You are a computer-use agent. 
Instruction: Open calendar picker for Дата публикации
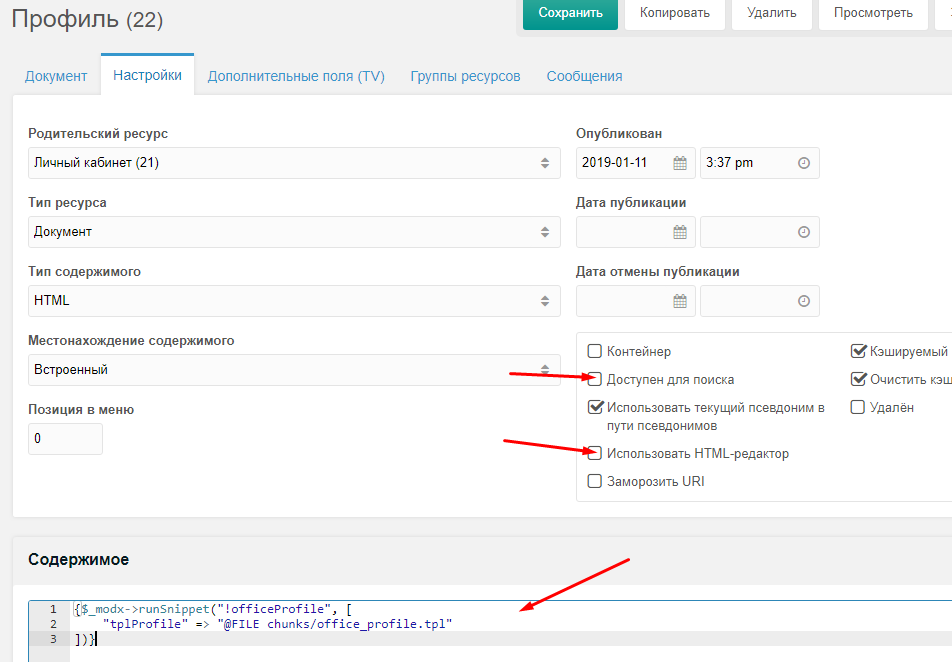click(x=680, y=232)
